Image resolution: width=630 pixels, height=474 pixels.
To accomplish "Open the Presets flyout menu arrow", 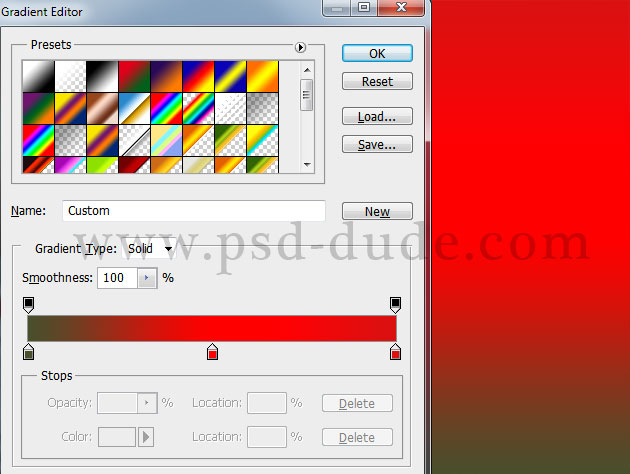I will [x=300, y=47].
